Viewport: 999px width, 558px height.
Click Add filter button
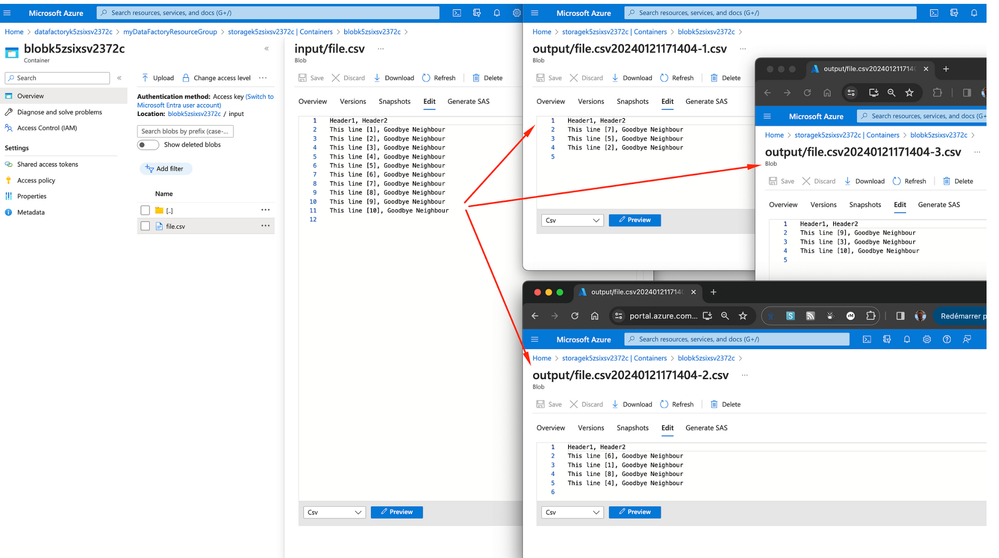tap(166, 169)
